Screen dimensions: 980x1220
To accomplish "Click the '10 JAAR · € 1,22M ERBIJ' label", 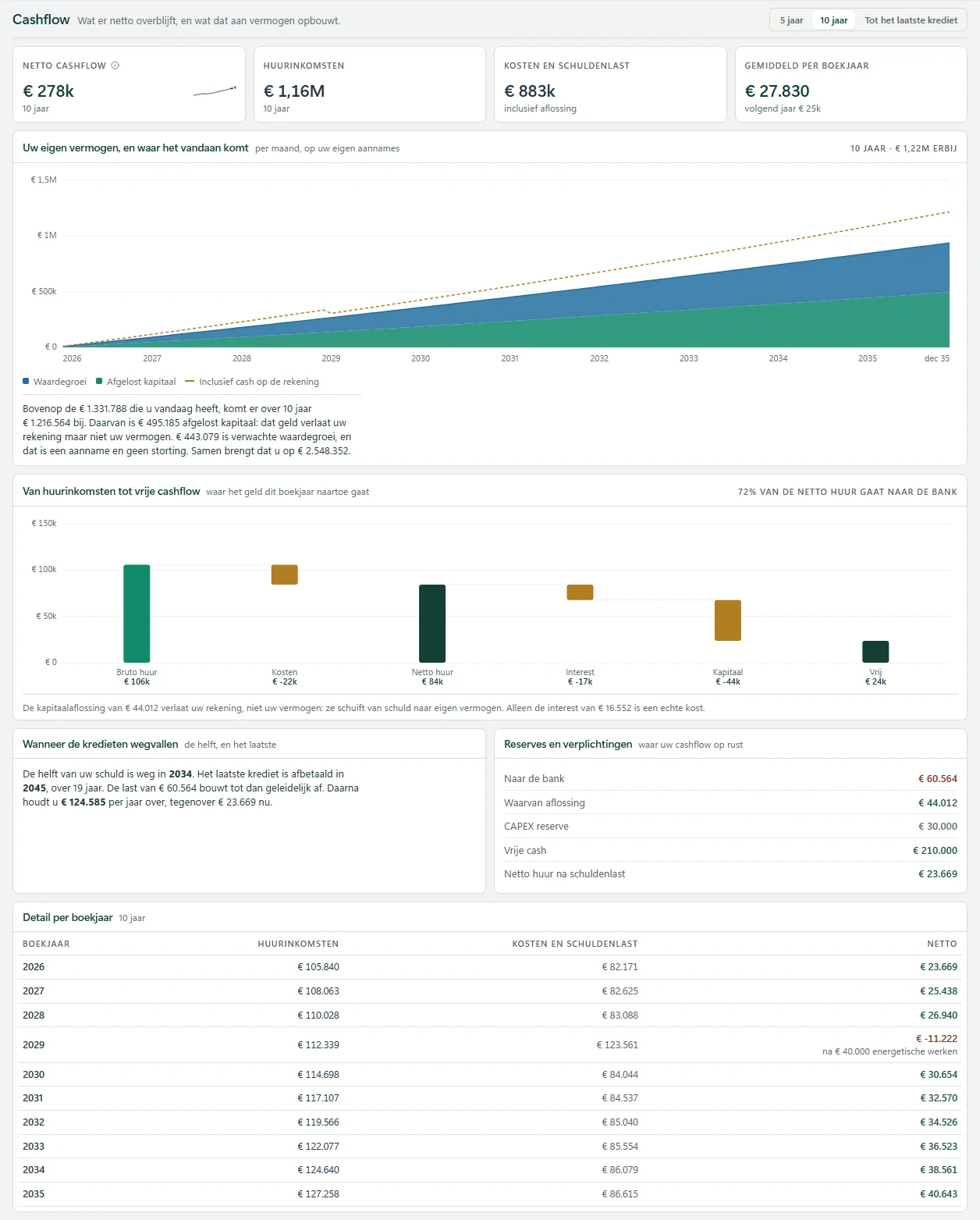I will tap(904, 148).
